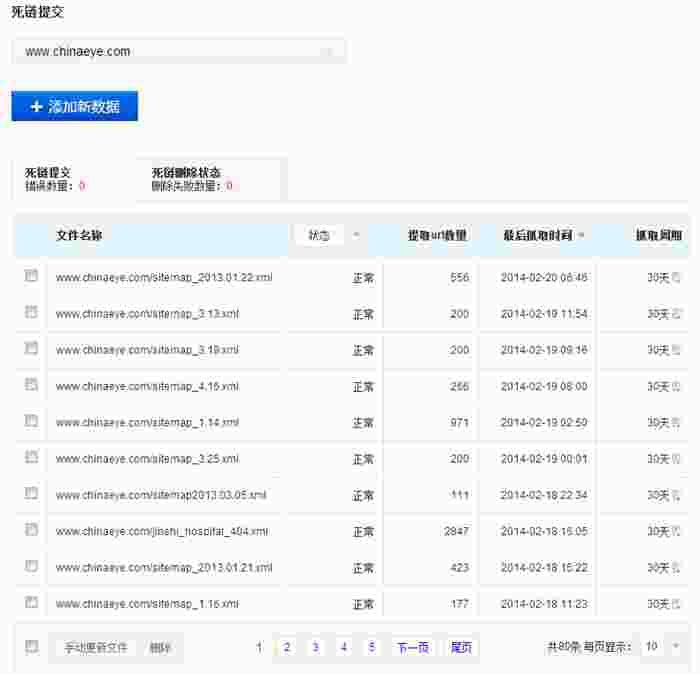Go to page 4
The image size is (700, 674).
point(344,647)
